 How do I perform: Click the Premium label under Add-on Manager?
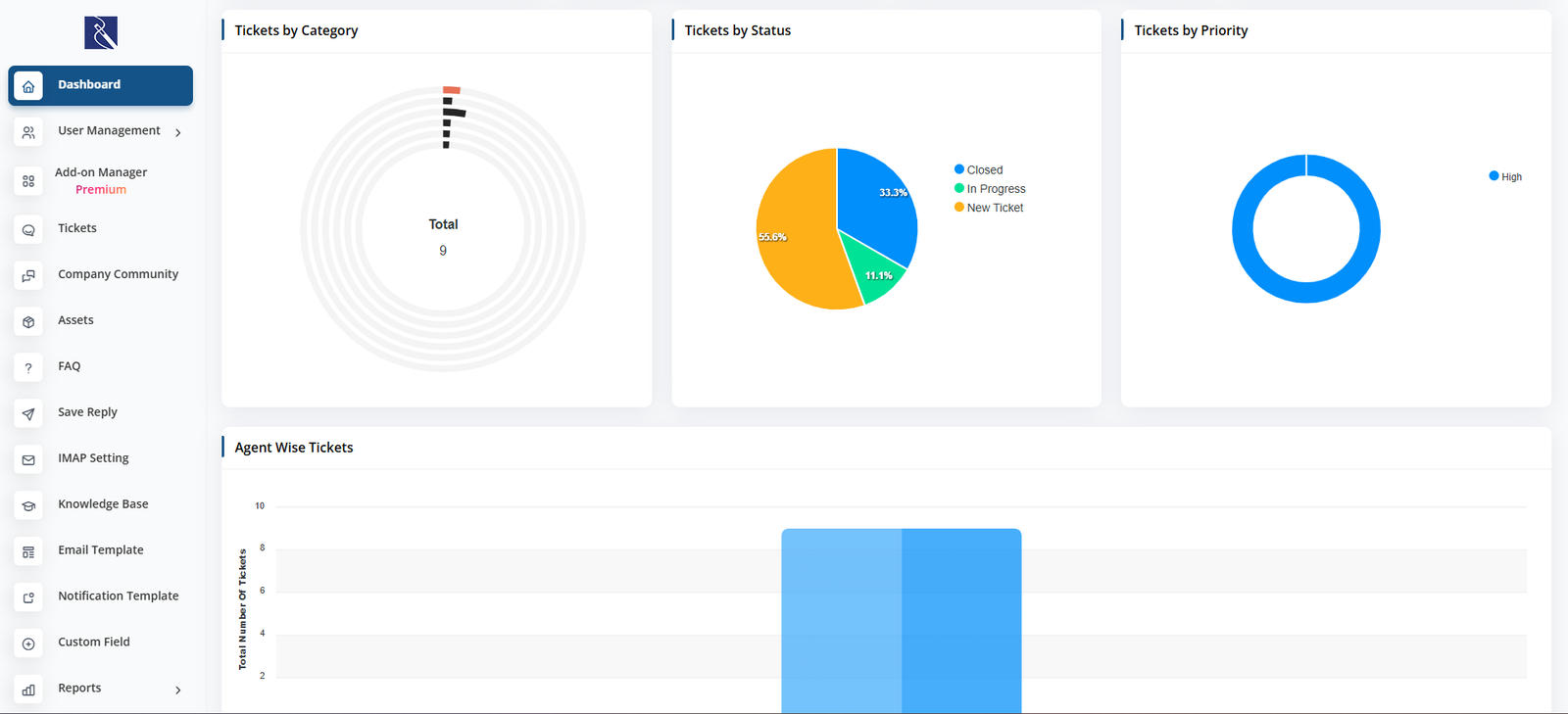coord(101,190)
